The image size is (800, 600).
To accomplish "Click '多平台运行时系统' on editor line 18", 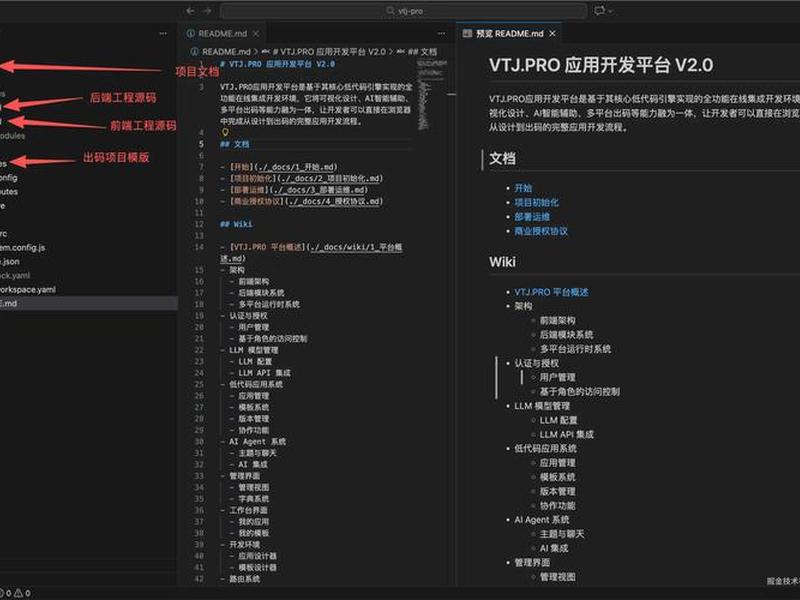I will point(269,304).
